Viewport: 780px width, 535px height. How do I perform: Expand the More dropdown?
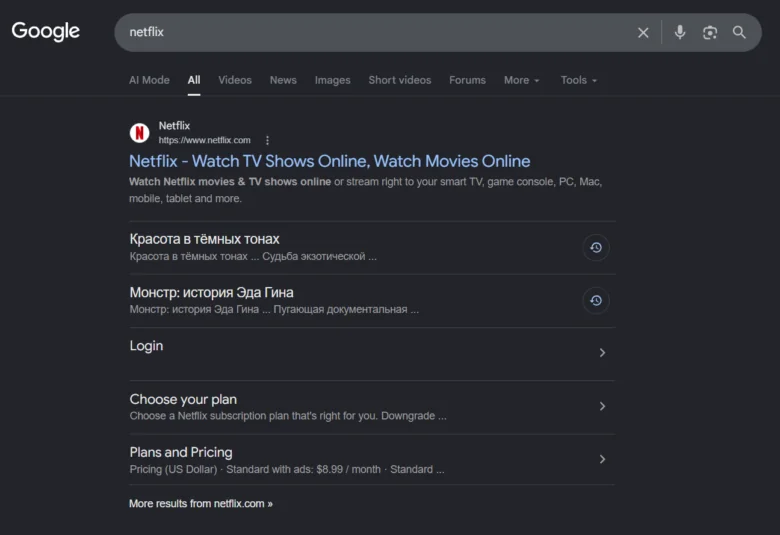click(521, 80)
